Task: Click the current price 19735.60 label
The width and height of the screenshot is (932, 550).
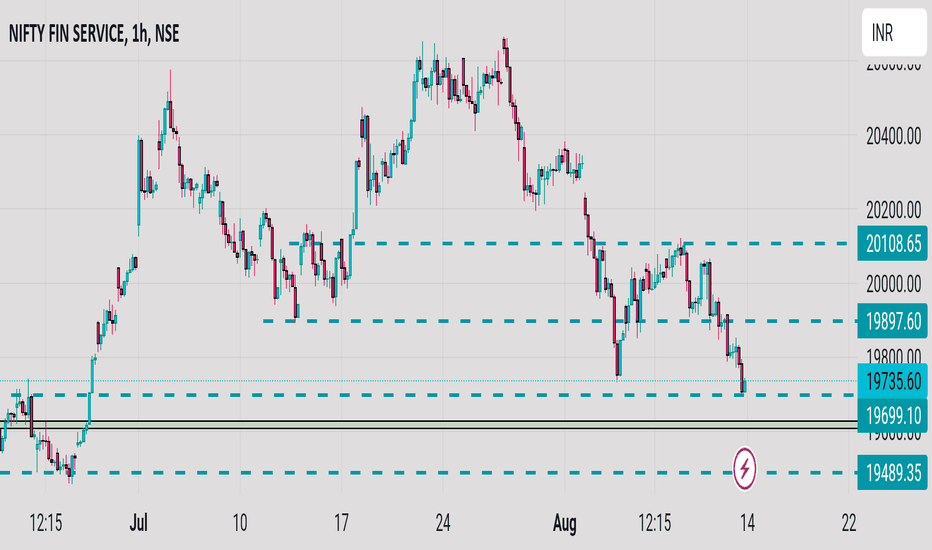Action: 892,381
